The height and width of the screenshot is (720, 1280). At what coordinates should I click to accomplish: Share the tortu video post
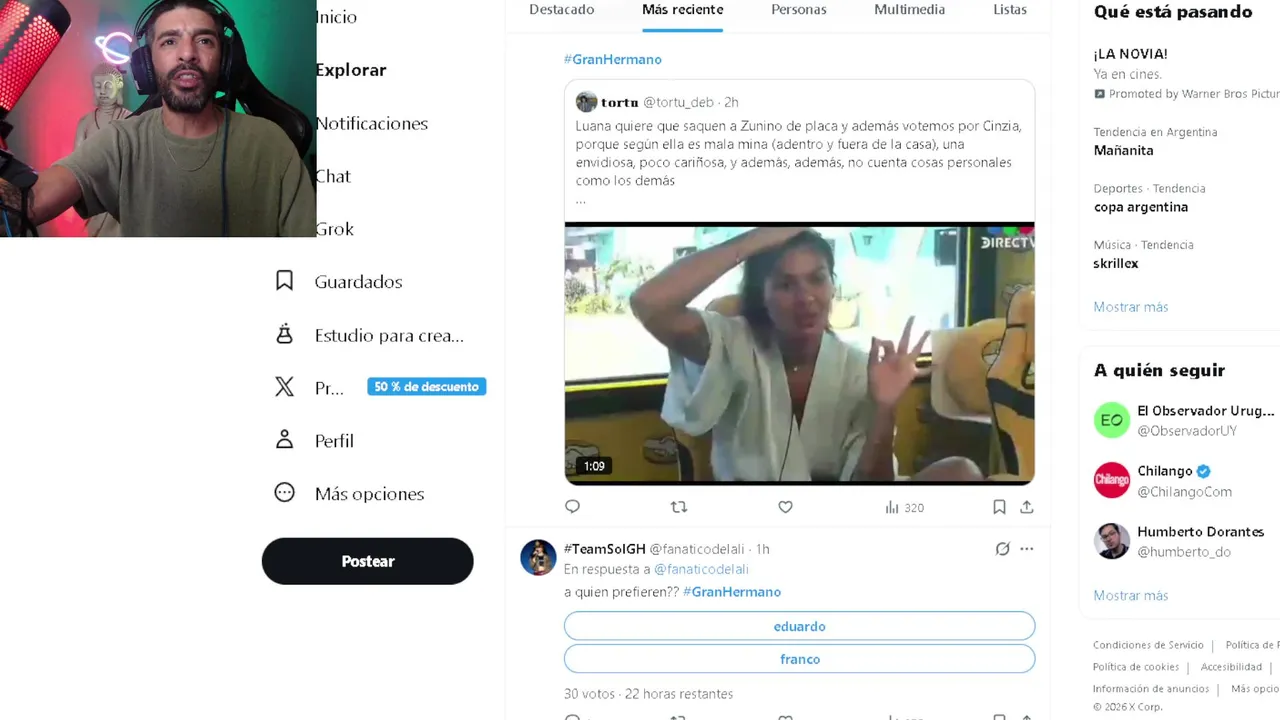1026,507
